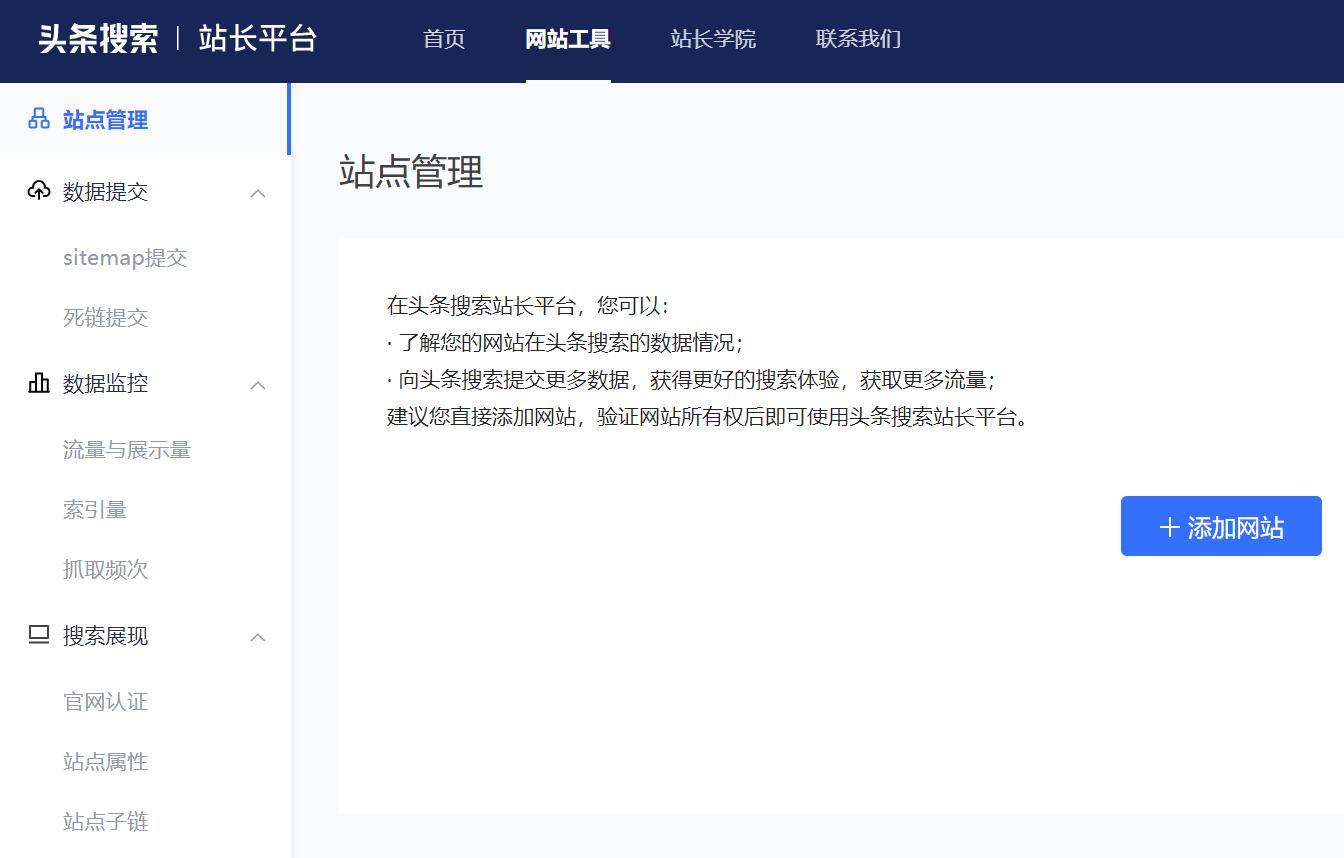Click the line starting 建议您直接添加网站
Image resolution: width=1344 pixels, height=858 pixels.
click(x=708, y=417)
